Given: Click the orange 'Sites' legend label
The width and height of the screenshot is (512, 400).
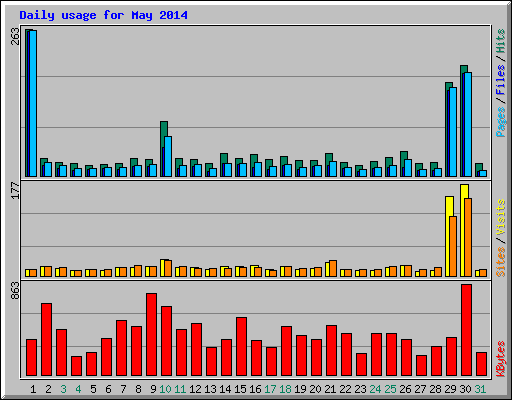Looking at the screenshot, I should pyautogui.click(x=501, y=262).
